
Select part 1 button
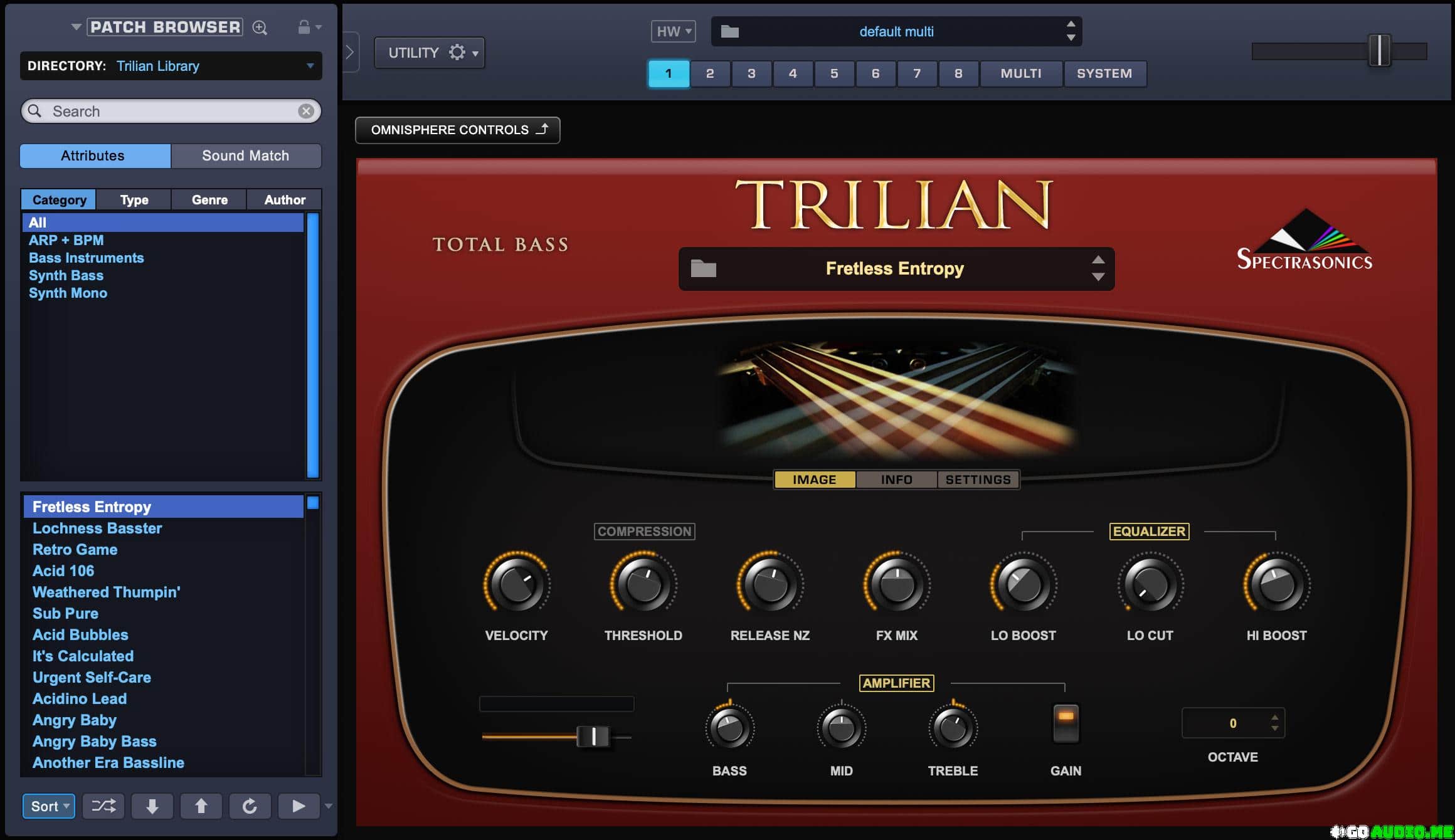point(669,73)
